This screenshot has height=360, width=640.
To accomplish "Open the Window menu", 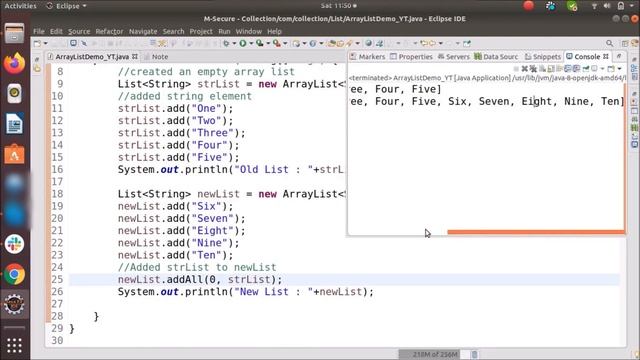I will click(249, 31).
